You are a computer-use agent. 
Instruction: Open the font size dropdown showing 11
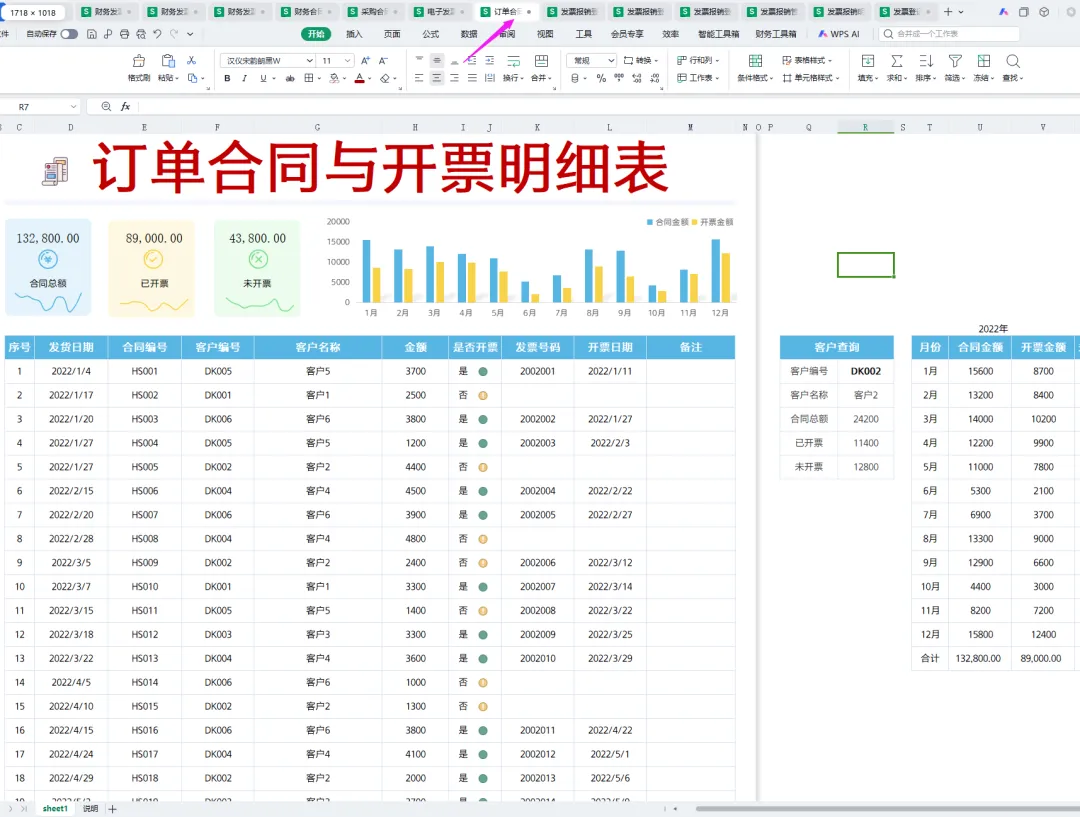click(337, 61)
